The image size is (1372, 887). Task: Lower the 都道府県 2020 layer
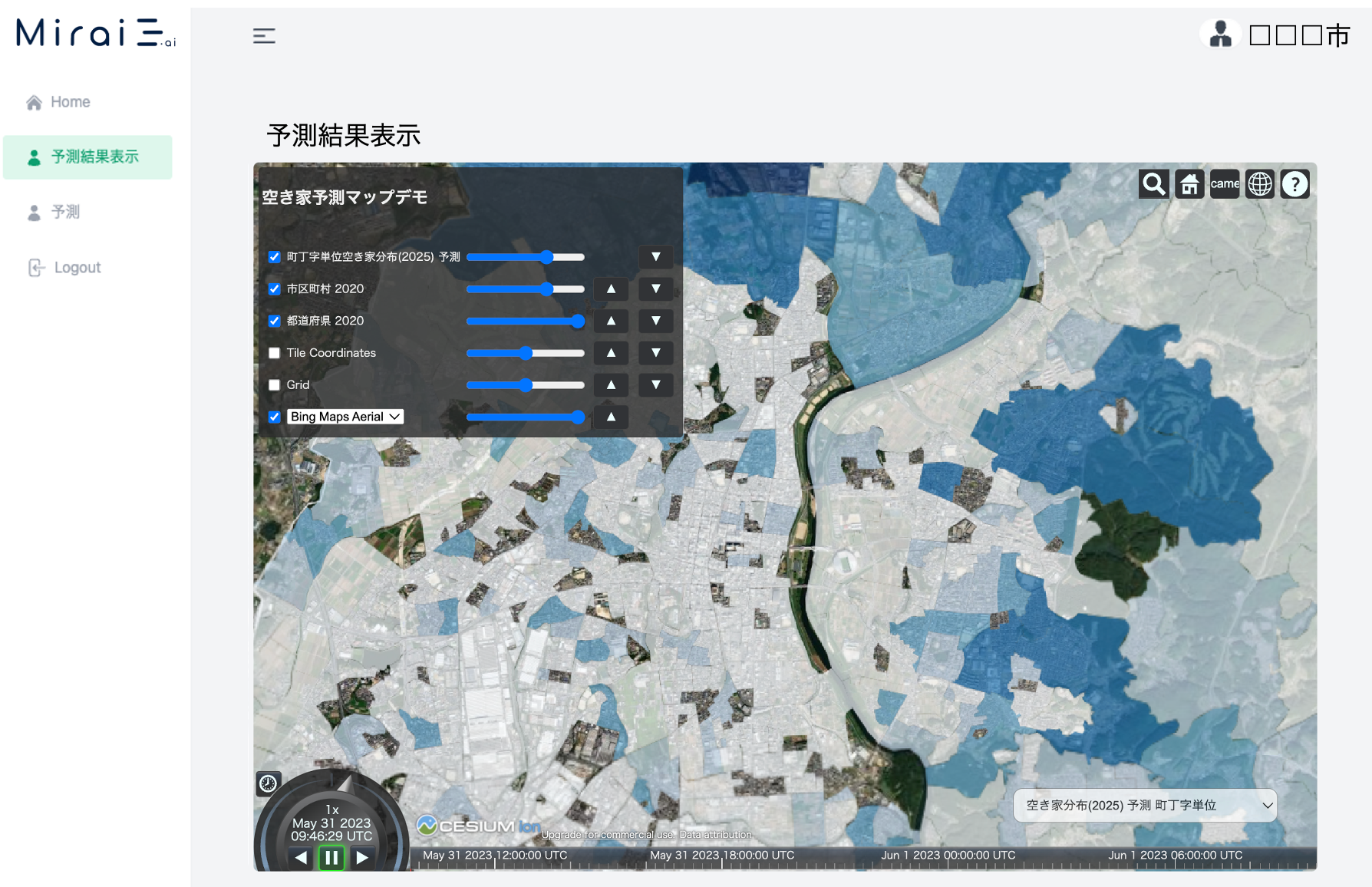click(656, 321)
